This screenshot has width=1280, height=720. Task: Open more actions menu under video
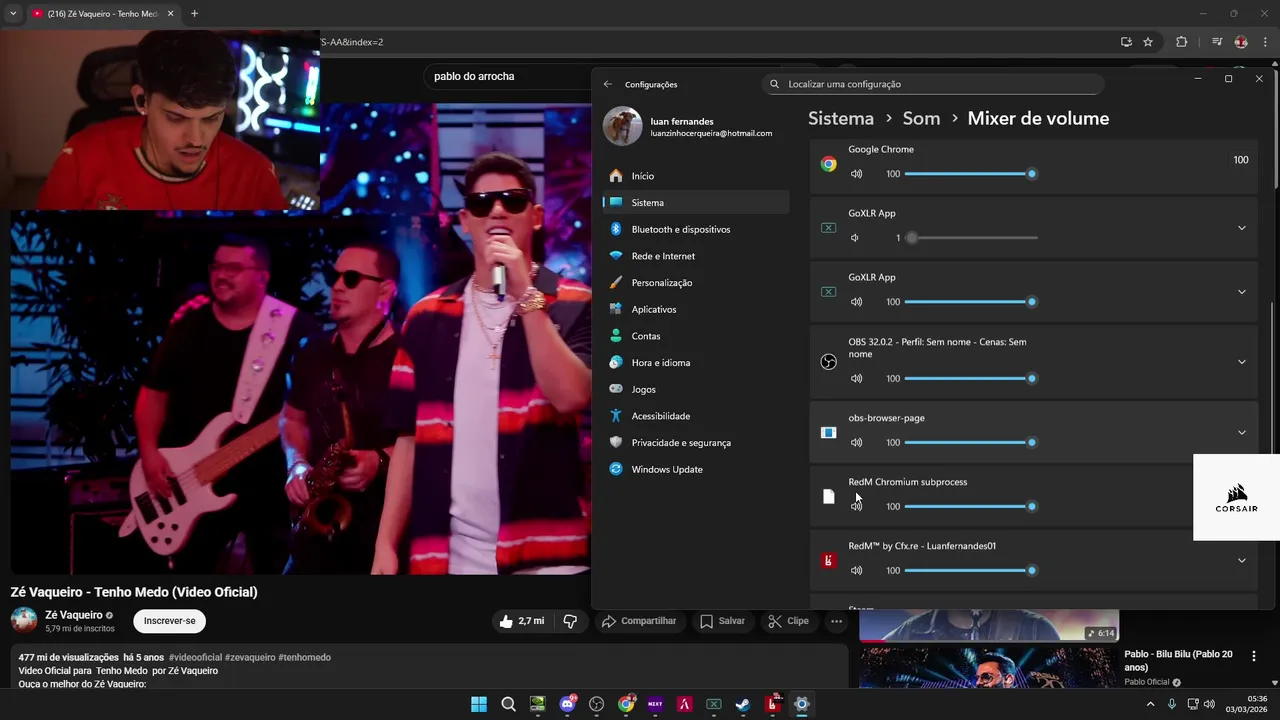coord(836,621)
